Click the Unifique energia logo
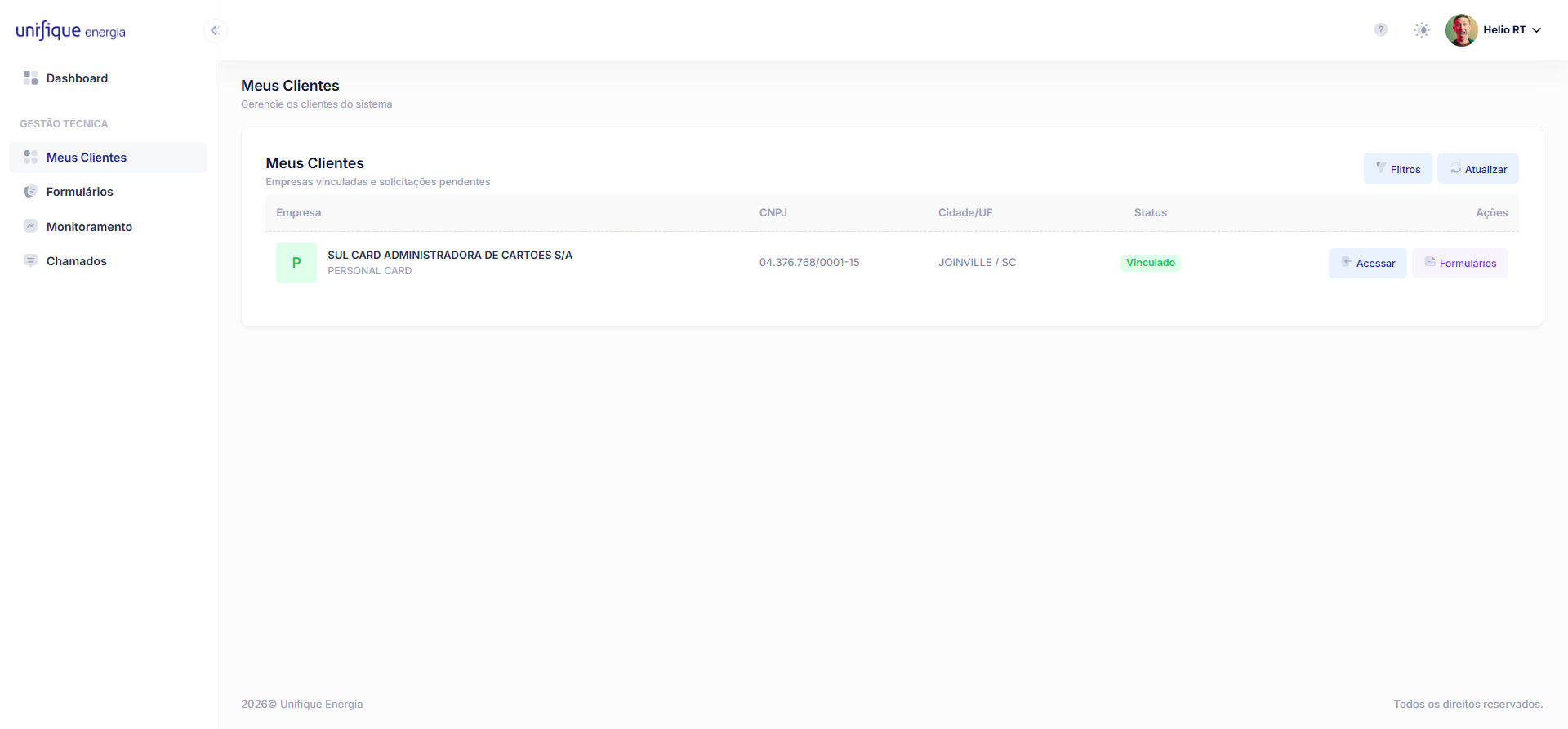The image size is (1568, 729). click(x=71, y=31)
